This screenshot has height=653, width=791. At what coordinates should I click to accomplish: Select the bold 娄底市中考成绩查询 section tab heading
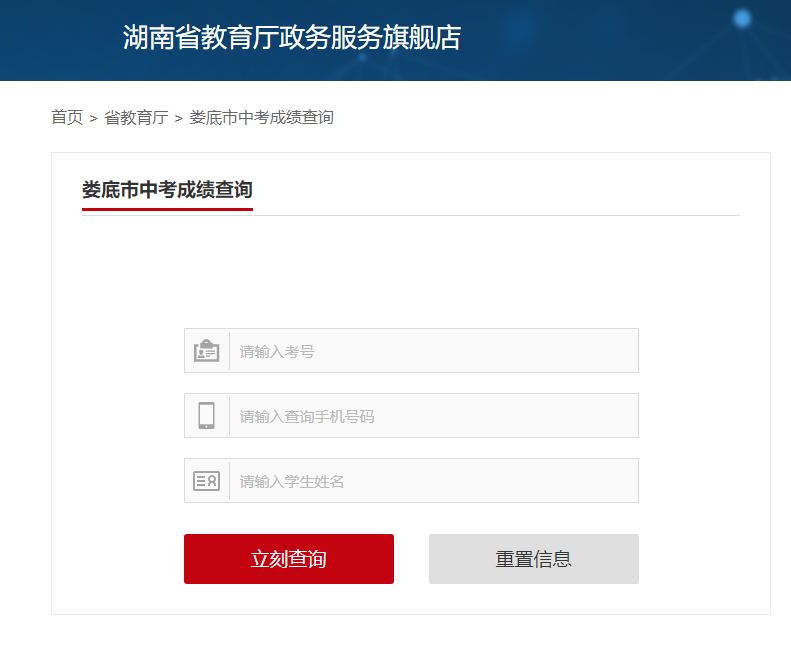[x=167, y=189]
